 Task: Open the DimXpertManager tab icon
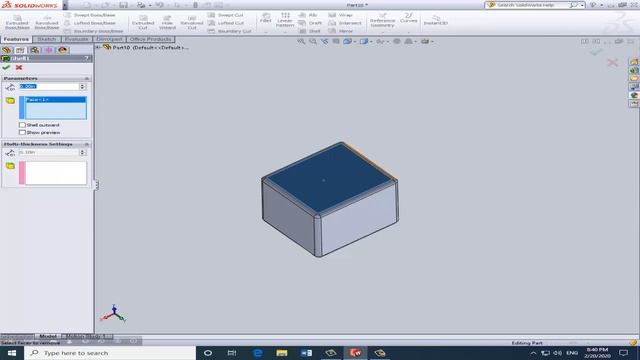(48, 50)
